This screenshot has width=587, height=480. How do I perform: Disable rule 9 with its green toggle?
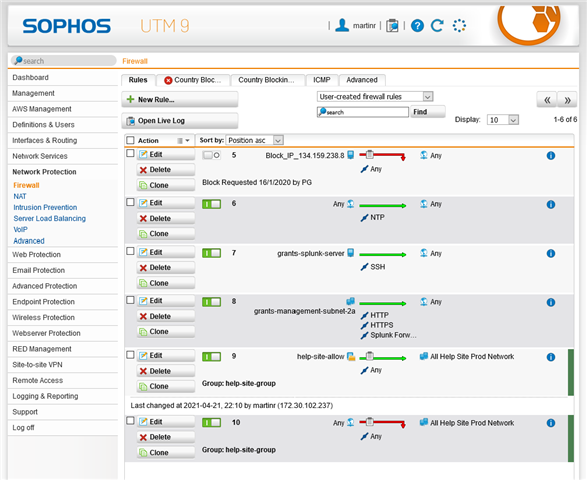tap(212, 356)
